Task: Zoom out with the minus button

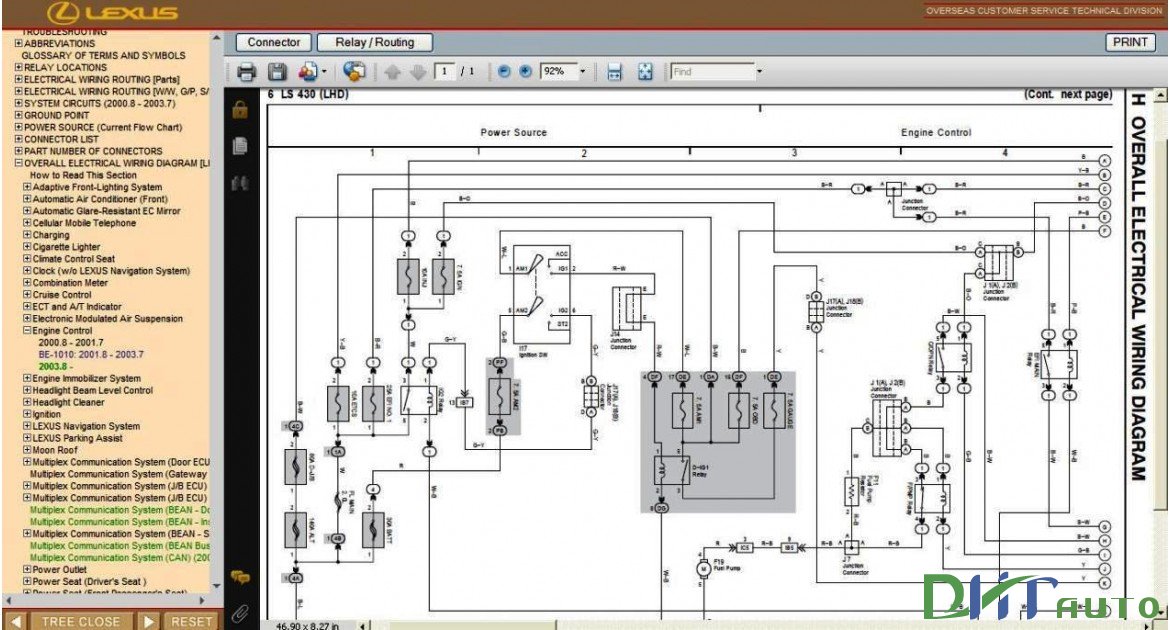Action: point(504,72)
